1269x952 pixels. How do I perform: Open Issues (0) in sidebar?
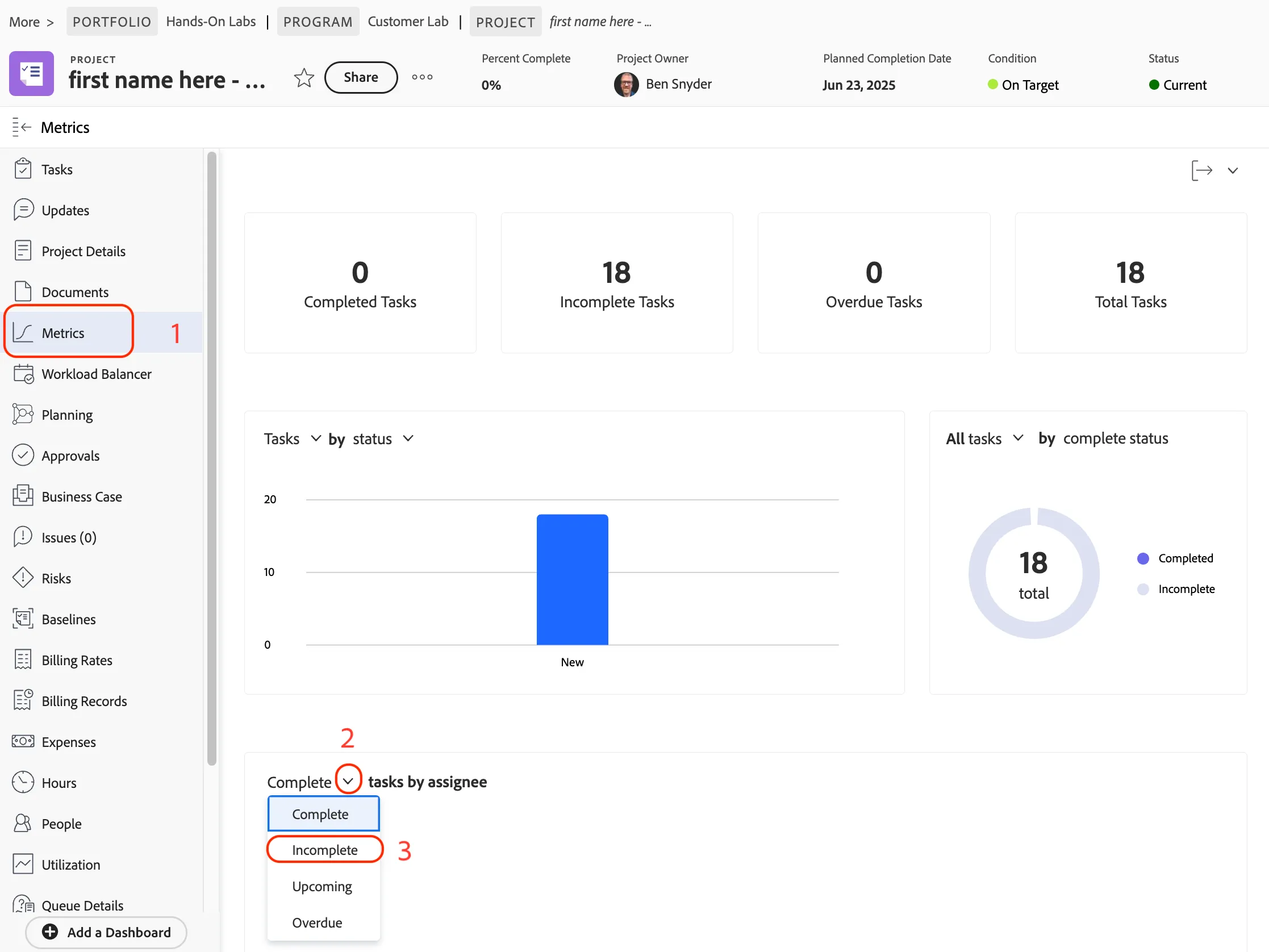tap(69, 537)
